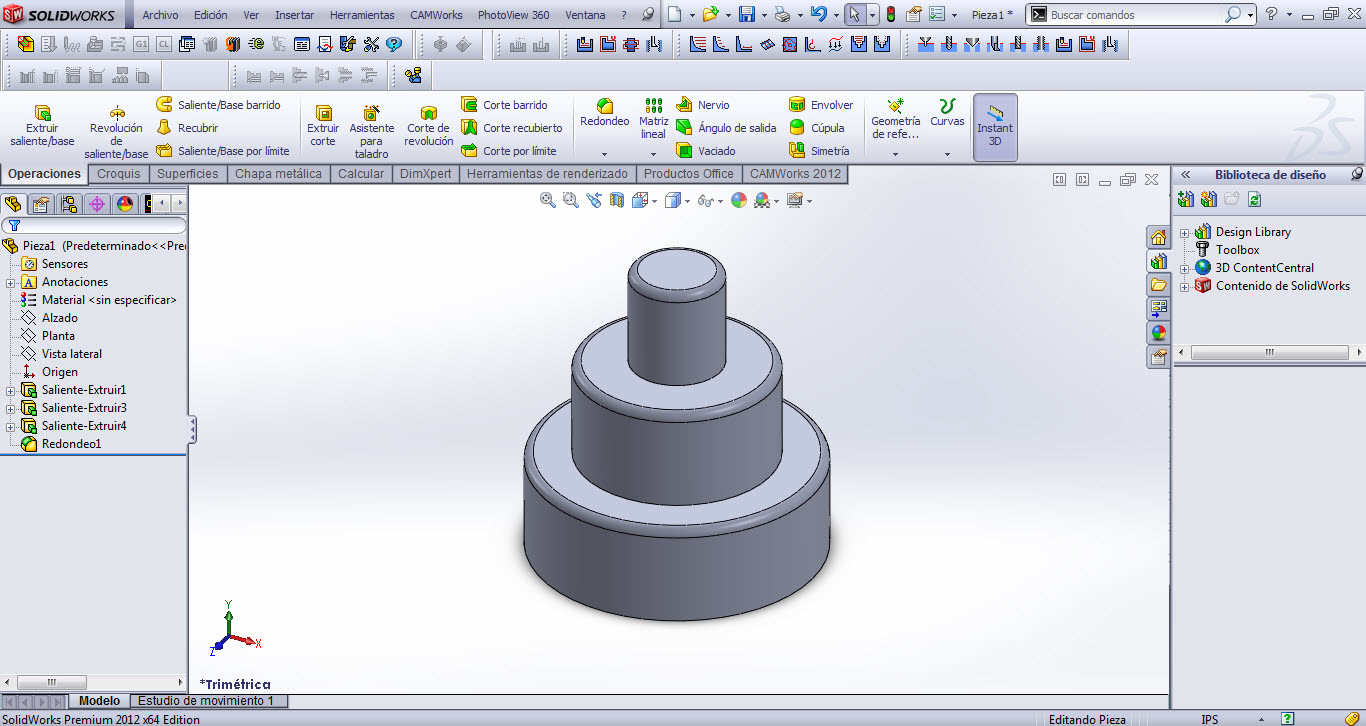Open the display style dropdown
Screen dimensions: 1366x726
click(686, 199)
